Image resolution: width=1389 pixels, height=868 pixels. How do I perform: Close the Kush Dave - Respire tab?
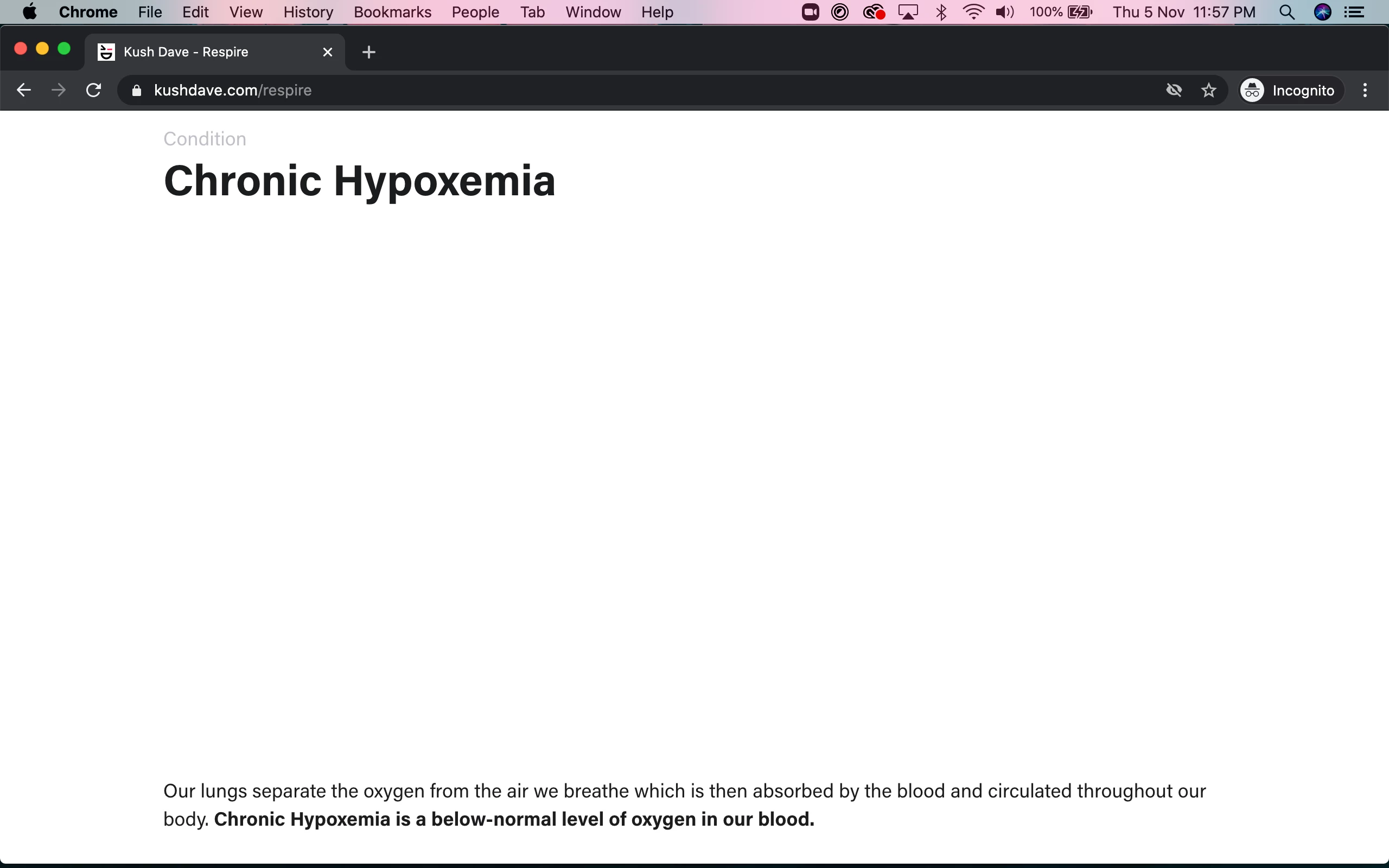328,52
